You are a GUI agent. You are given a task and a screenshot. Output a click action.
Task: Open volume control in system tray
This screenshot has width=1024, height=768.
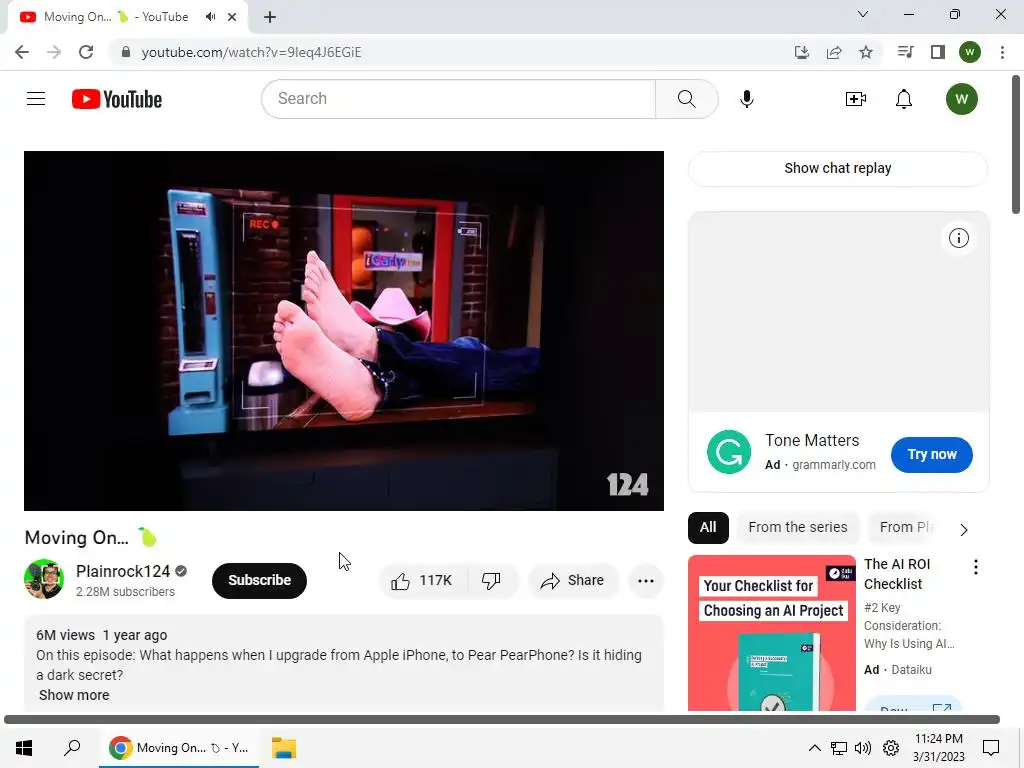pos(863,748)
